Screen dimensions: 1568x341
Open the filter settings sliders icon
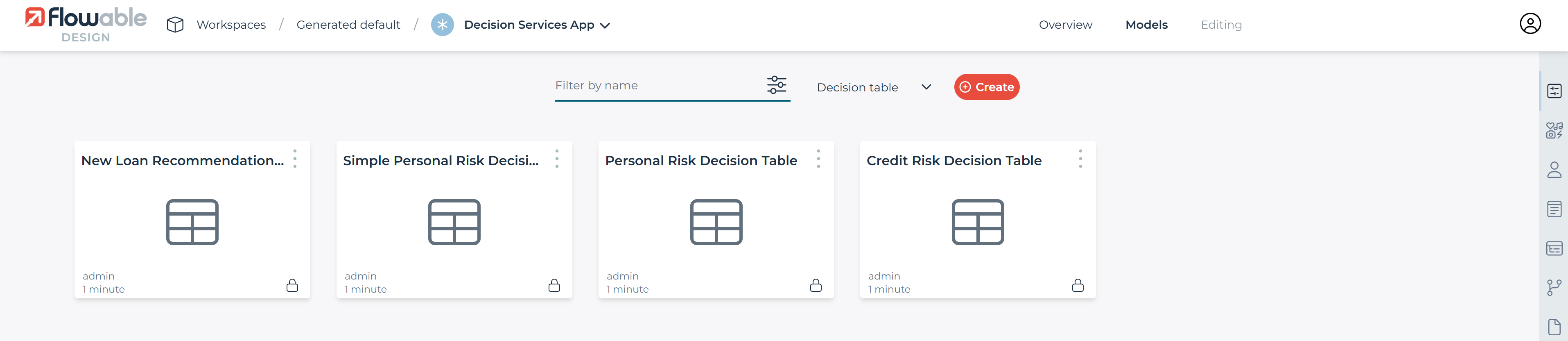point(776,85)
